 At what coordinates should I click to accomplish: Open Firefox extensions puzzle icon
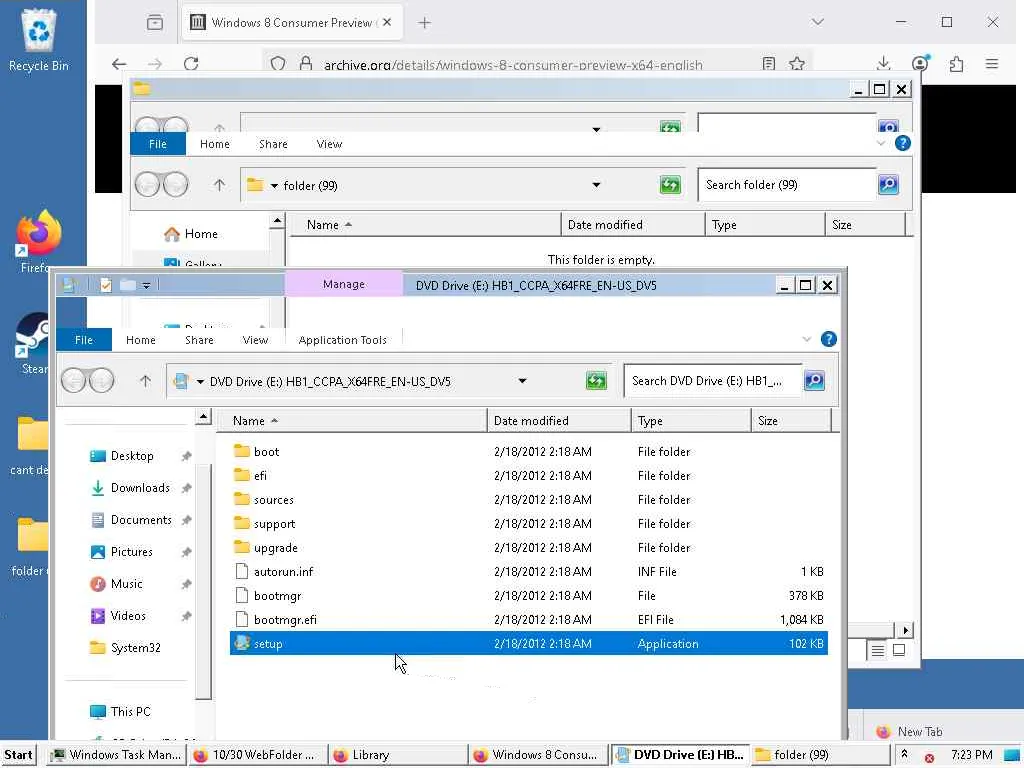pyautogui.click(x=956, y=63)
